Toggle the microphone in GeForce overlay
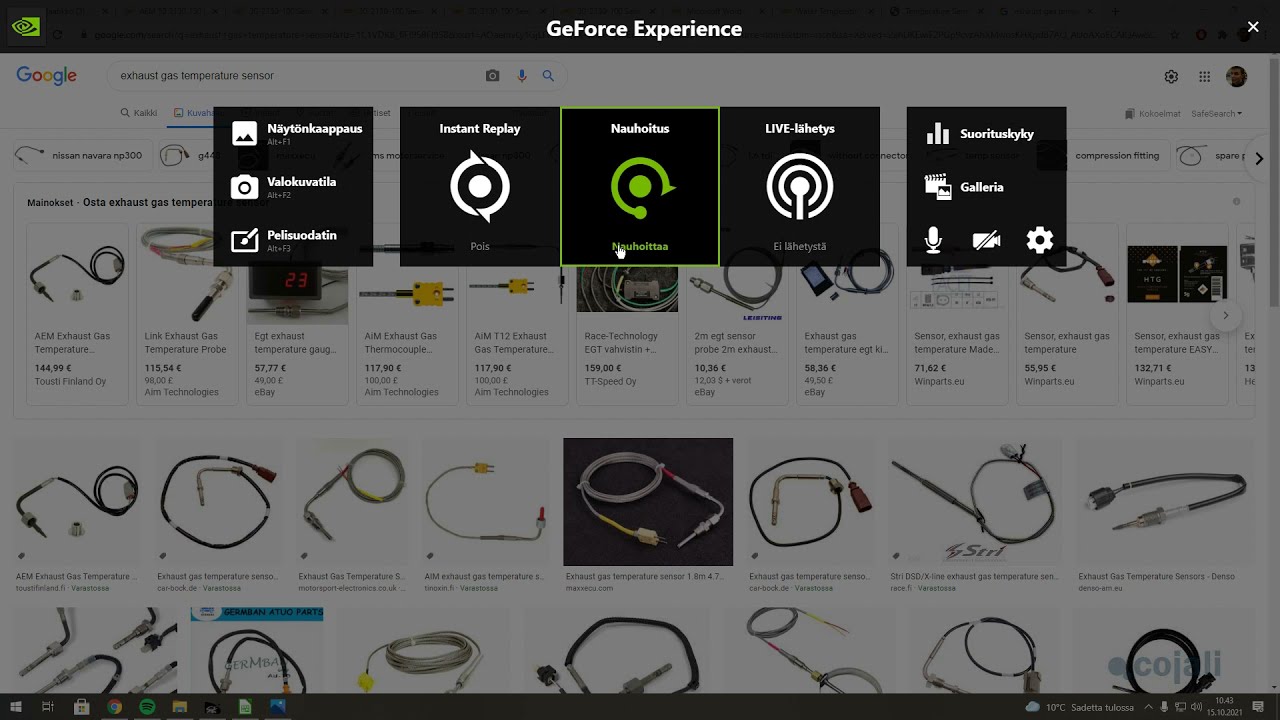 933,240
